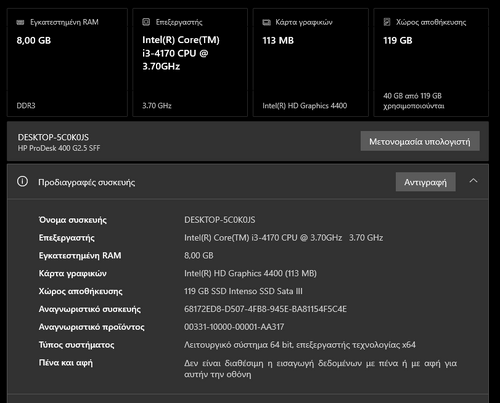Open the installed RAM 8,00 GB card
The width and height of the screenshot is (500, 403).
point(67,63)
